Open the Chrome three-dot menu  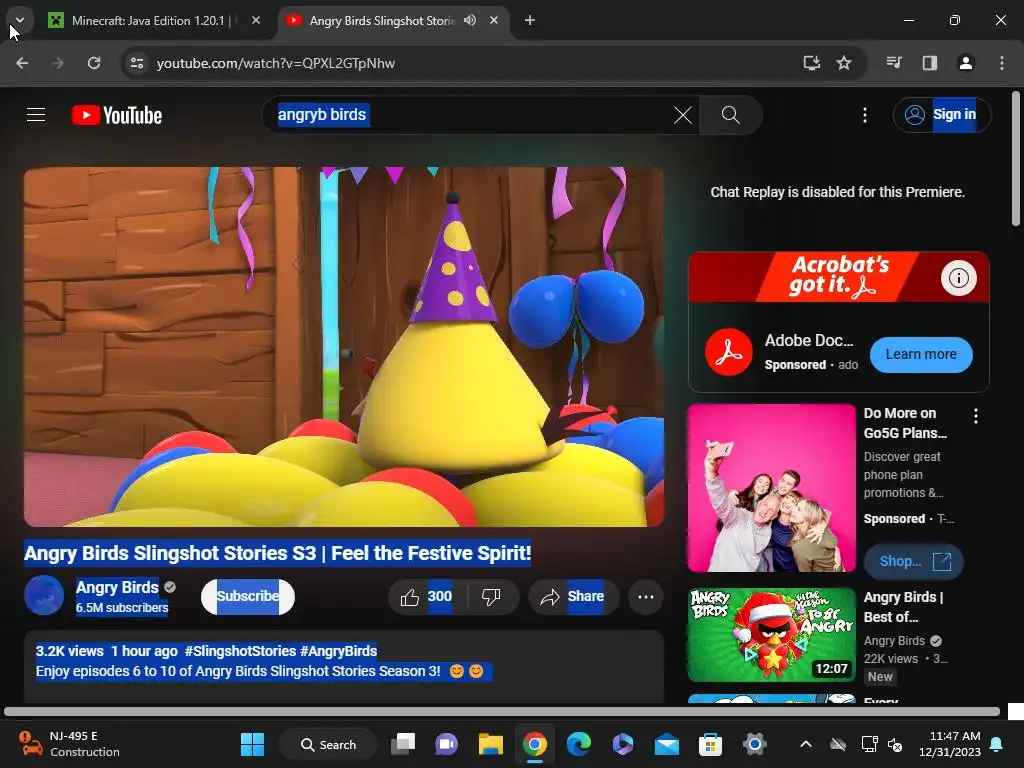point(1002,63)
